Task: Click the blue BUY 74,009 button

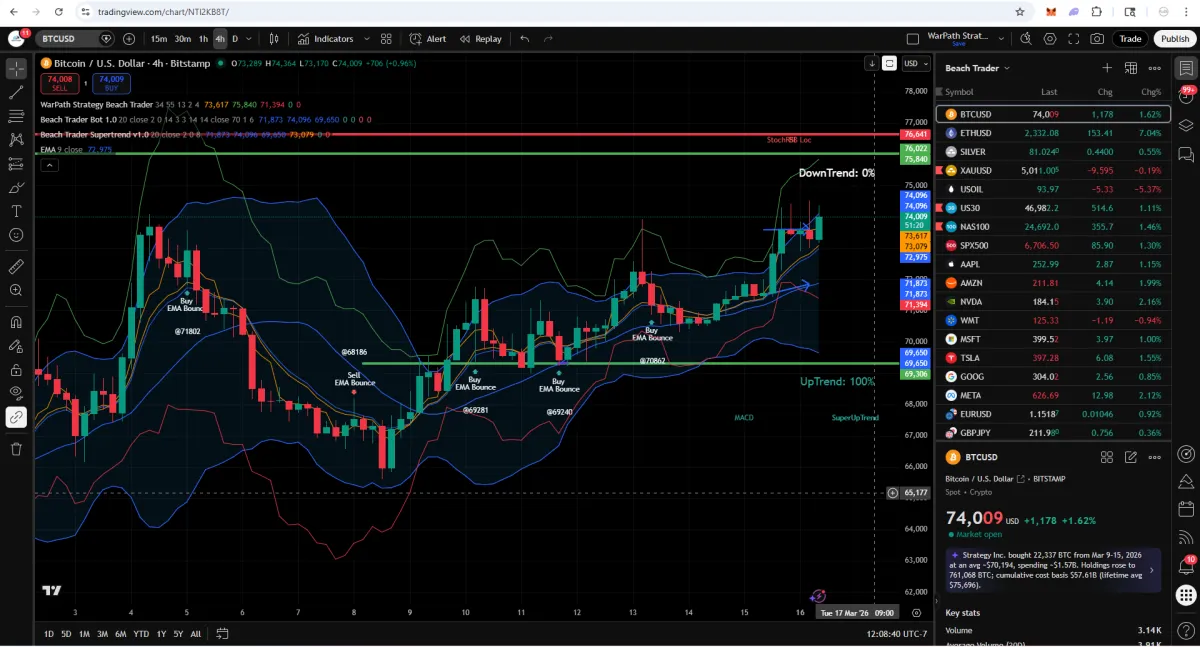Action: (x=111, y=82)
